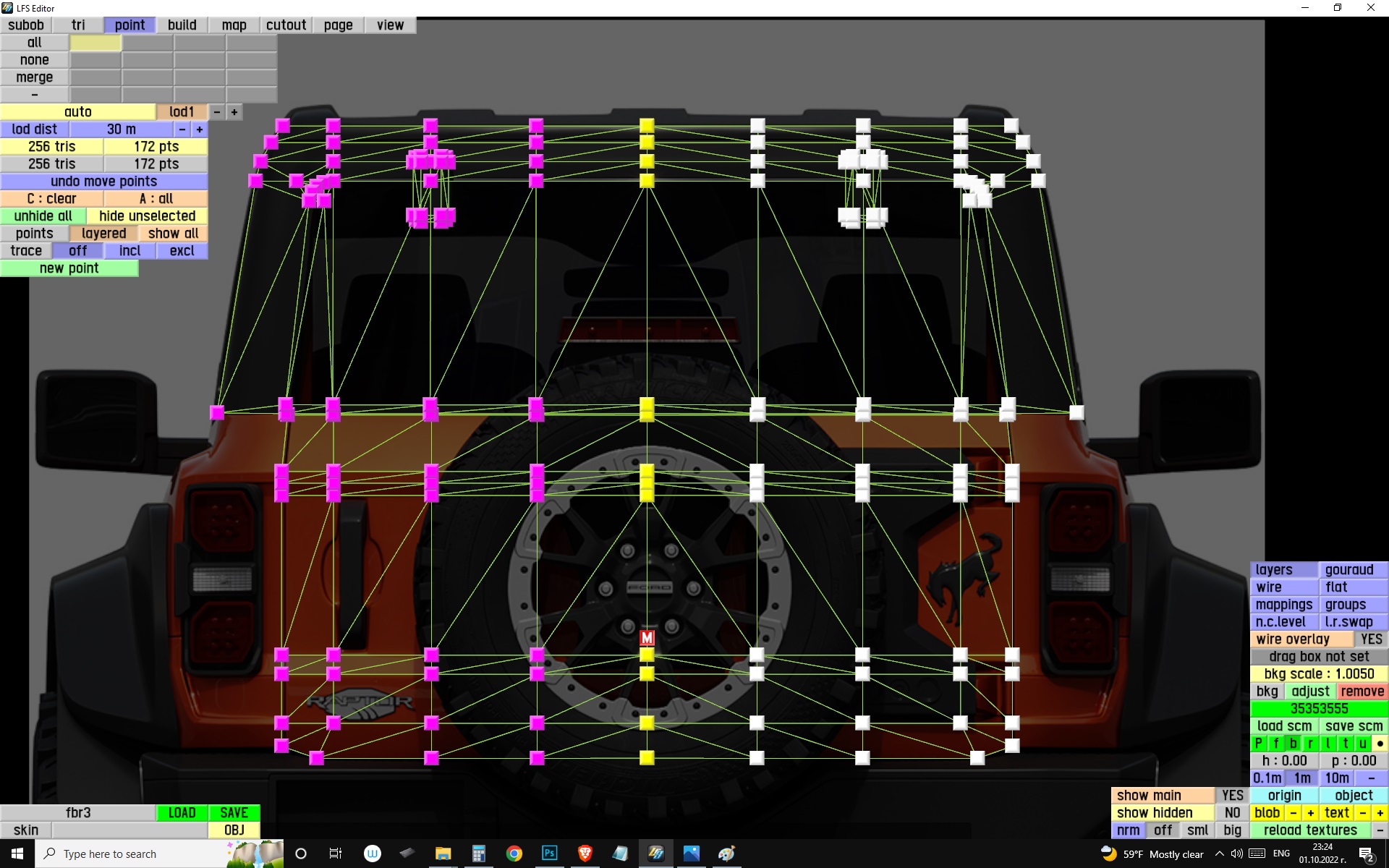Switch to the tri tab
1389x868 pixels.
pos(78,25)
